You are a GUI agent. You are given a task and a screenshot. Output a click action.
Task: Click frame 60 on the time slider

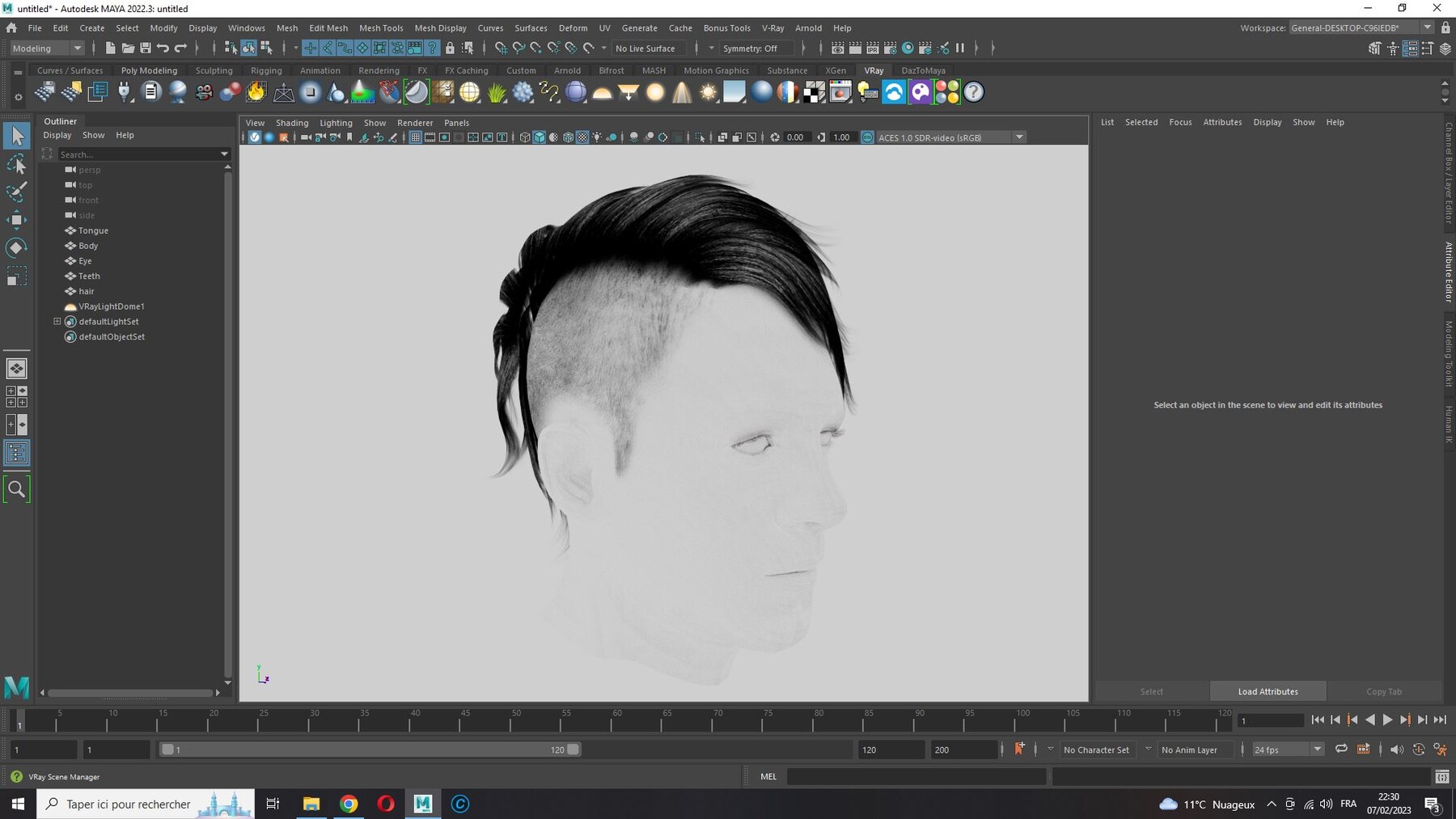point(617,720)
